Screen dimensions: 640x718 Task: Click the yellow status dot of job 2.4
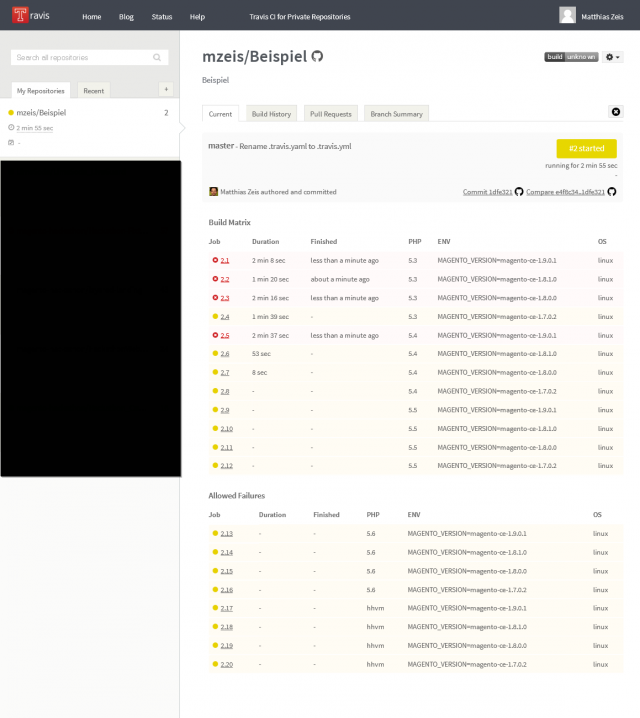(x=215, y=316)
